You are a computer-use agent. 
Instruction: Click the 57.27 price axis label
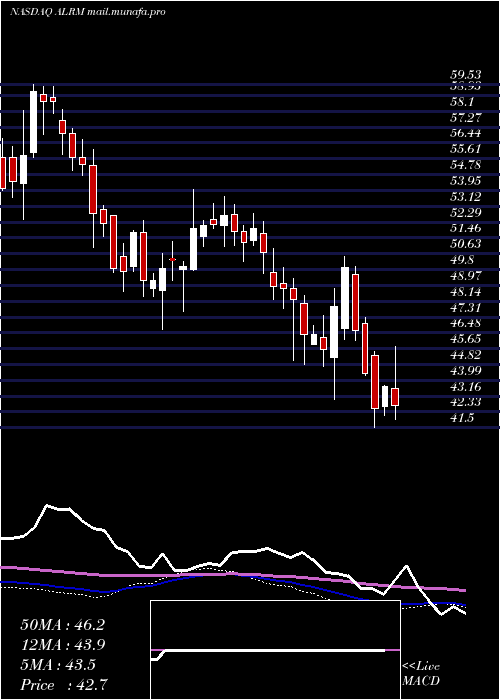pos(466,118)
